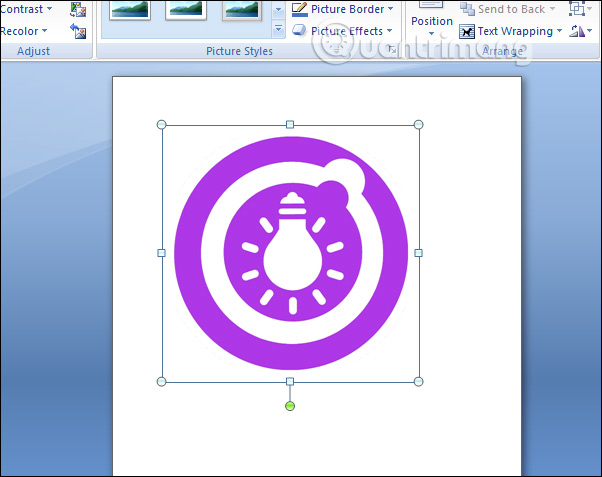Viewport: 602px width, 477px height.
Task: Click the top-middle resize handle
Action: click(x=290, y=124)
